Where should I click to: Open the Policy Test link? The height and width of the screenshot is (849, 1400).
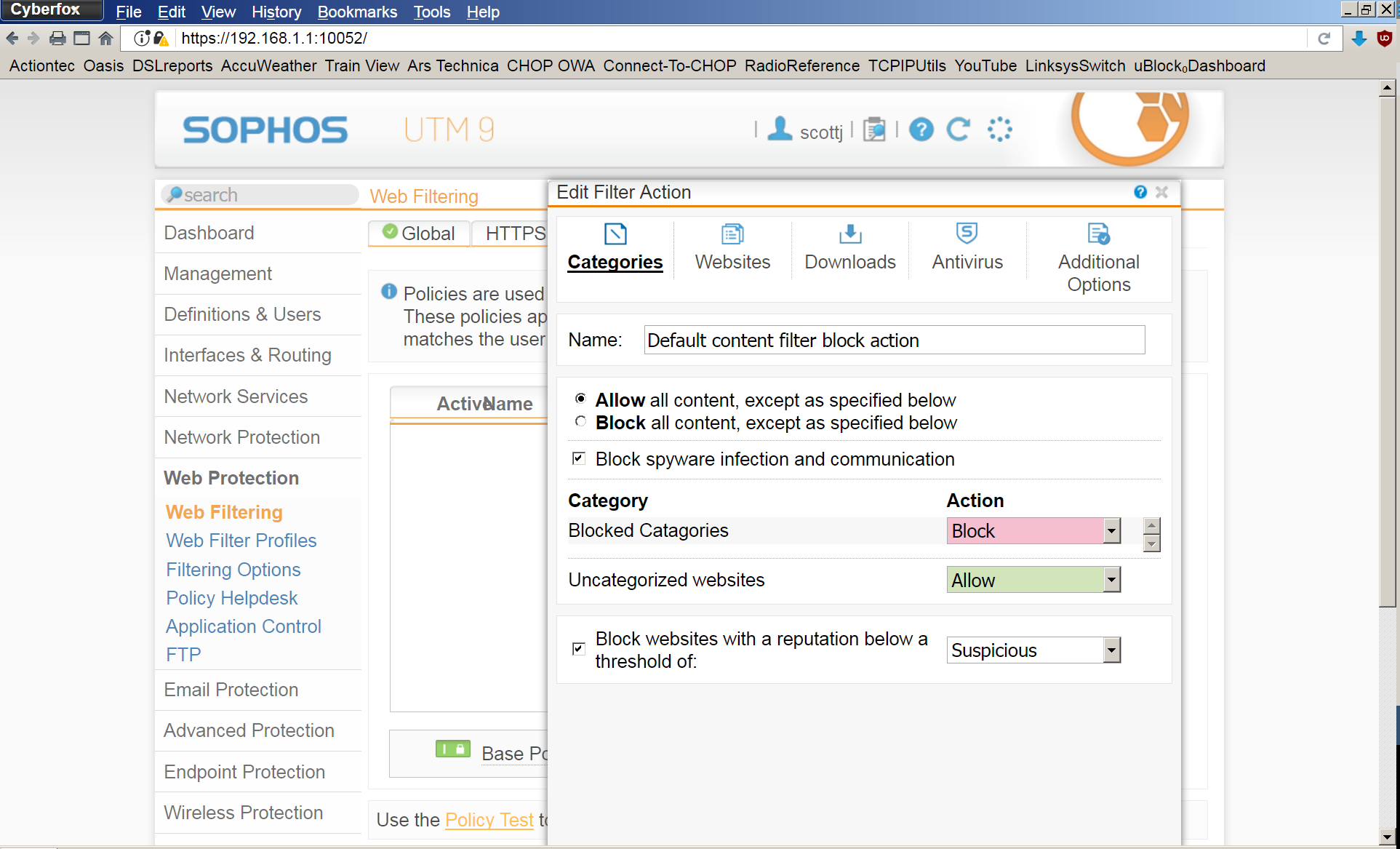489,820
